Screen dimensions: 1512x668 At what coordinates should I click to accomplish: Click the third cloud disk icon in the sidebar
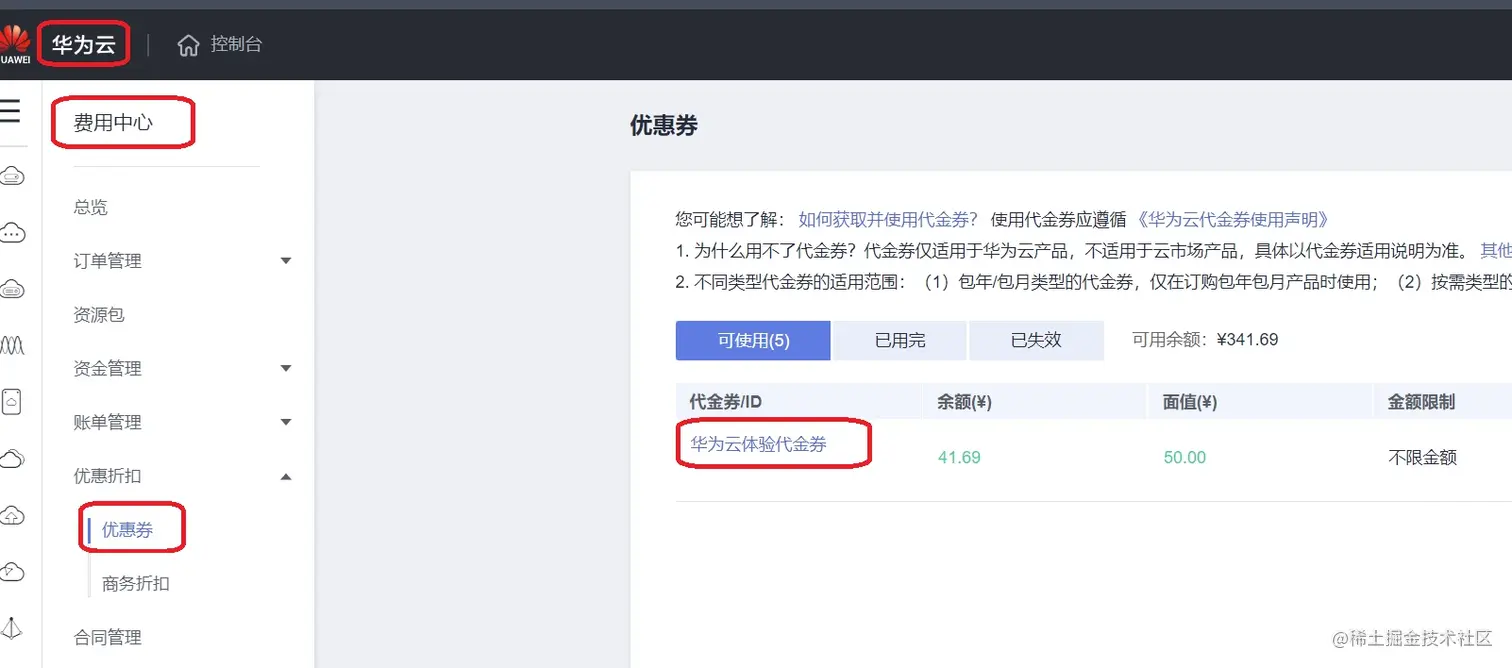point(12,290)
